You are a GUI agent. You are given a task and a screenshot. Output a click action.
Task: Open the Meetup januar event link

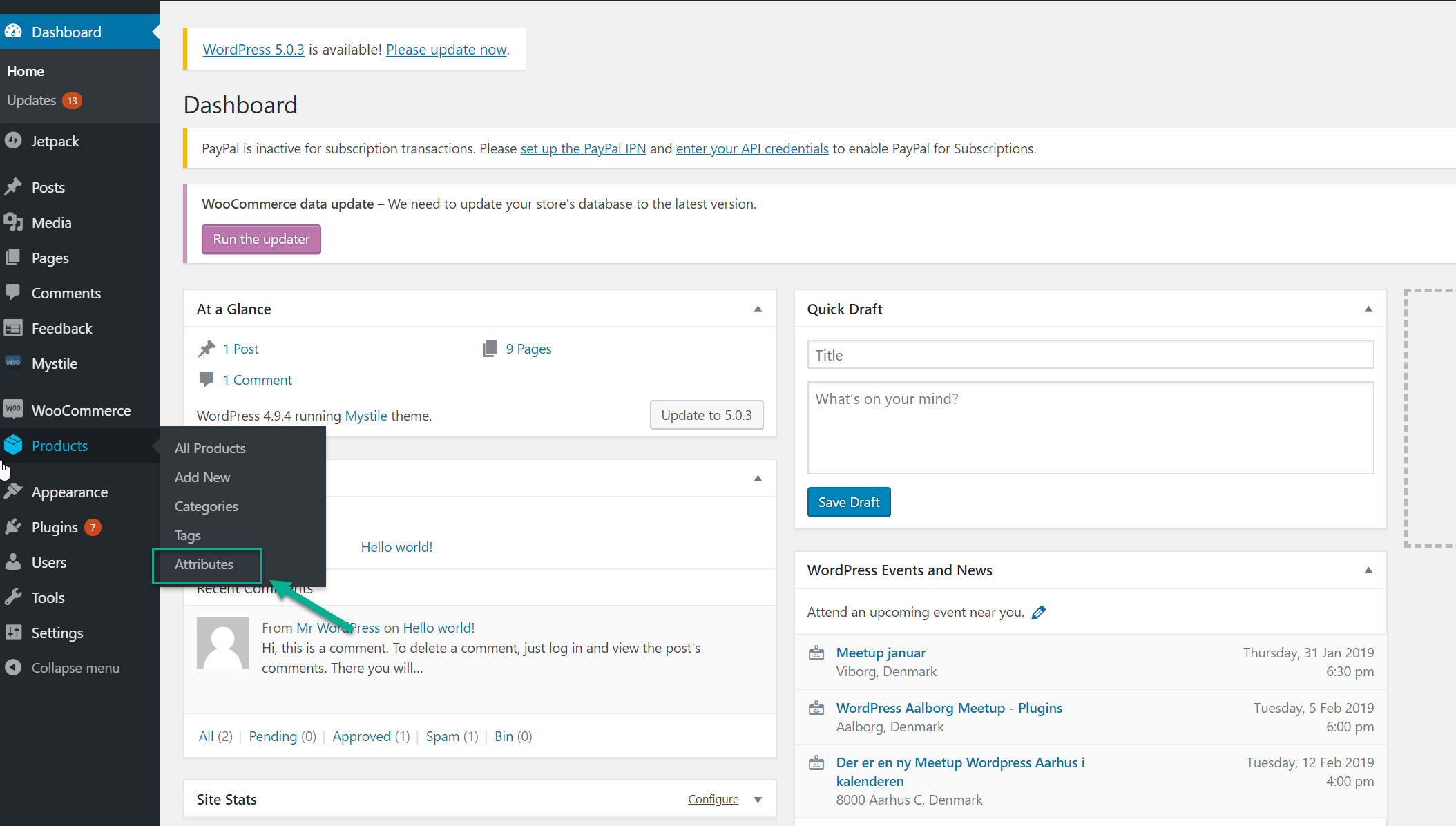(x=881, y=653)
